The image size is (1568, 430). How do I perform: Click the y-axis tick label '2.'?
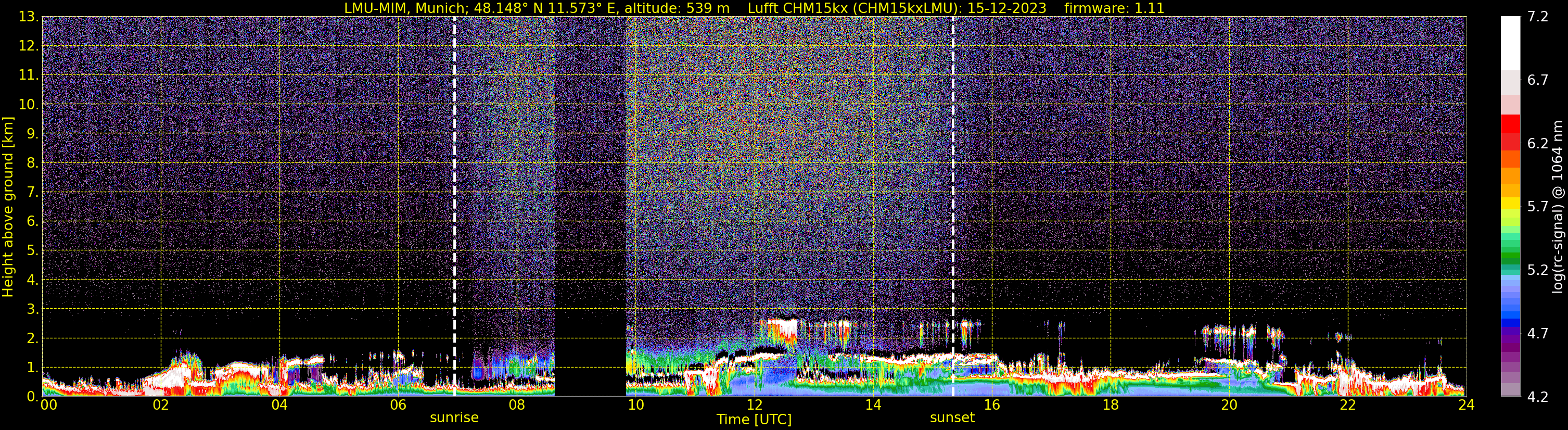(x=32, y=339)
